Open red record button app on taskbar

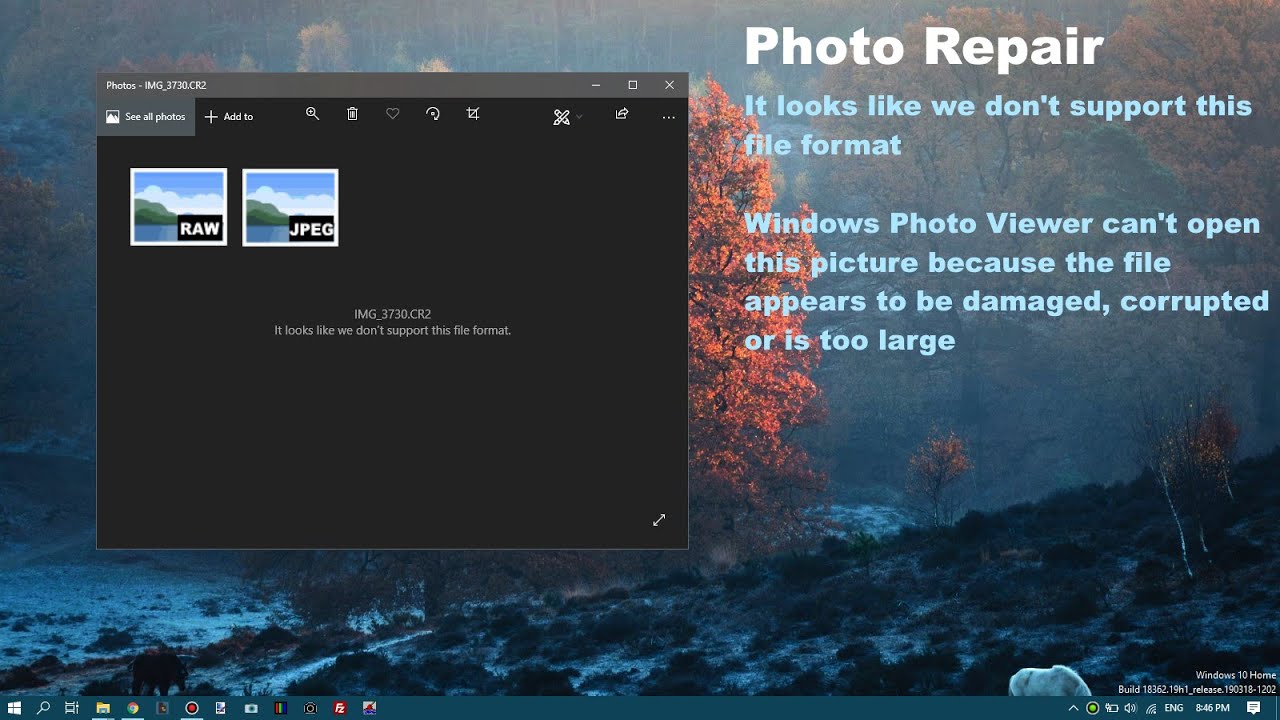191,708
